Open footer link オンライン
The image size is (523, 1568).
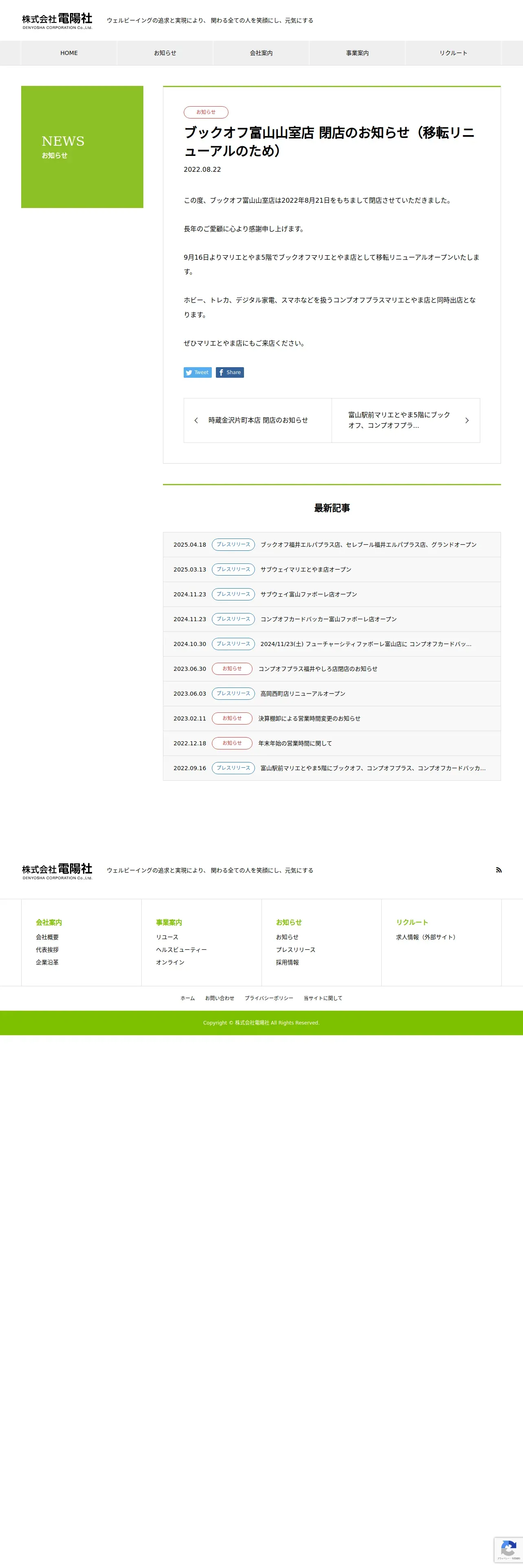[170, 962]
